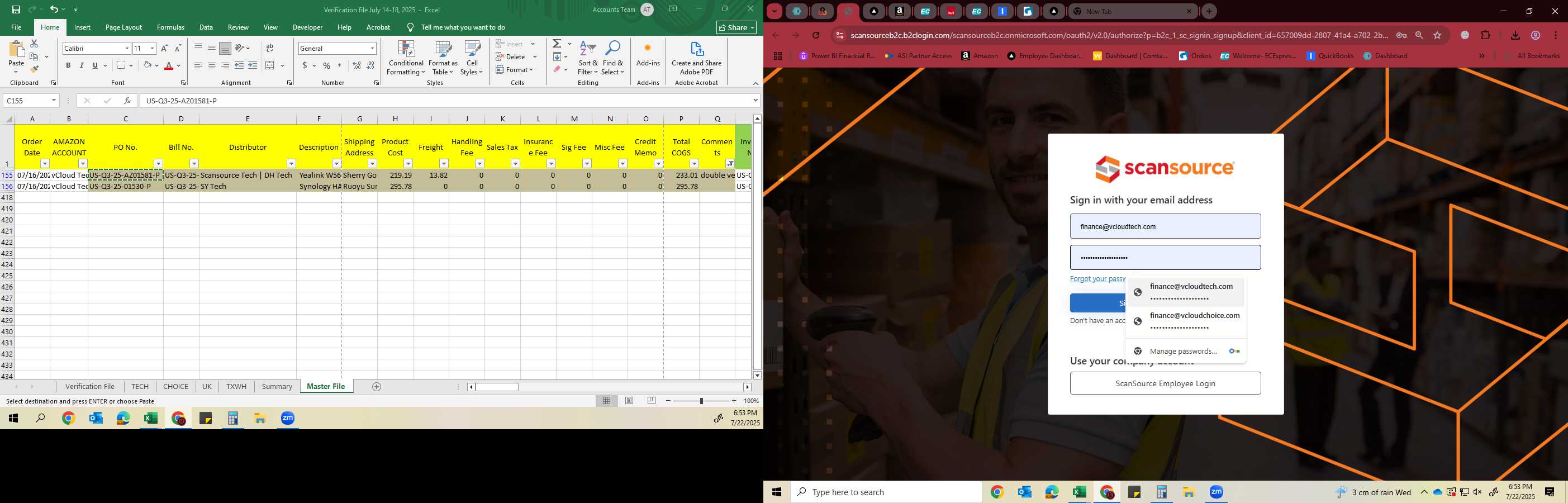Reload the ScanSource login page

pos(816,35)
